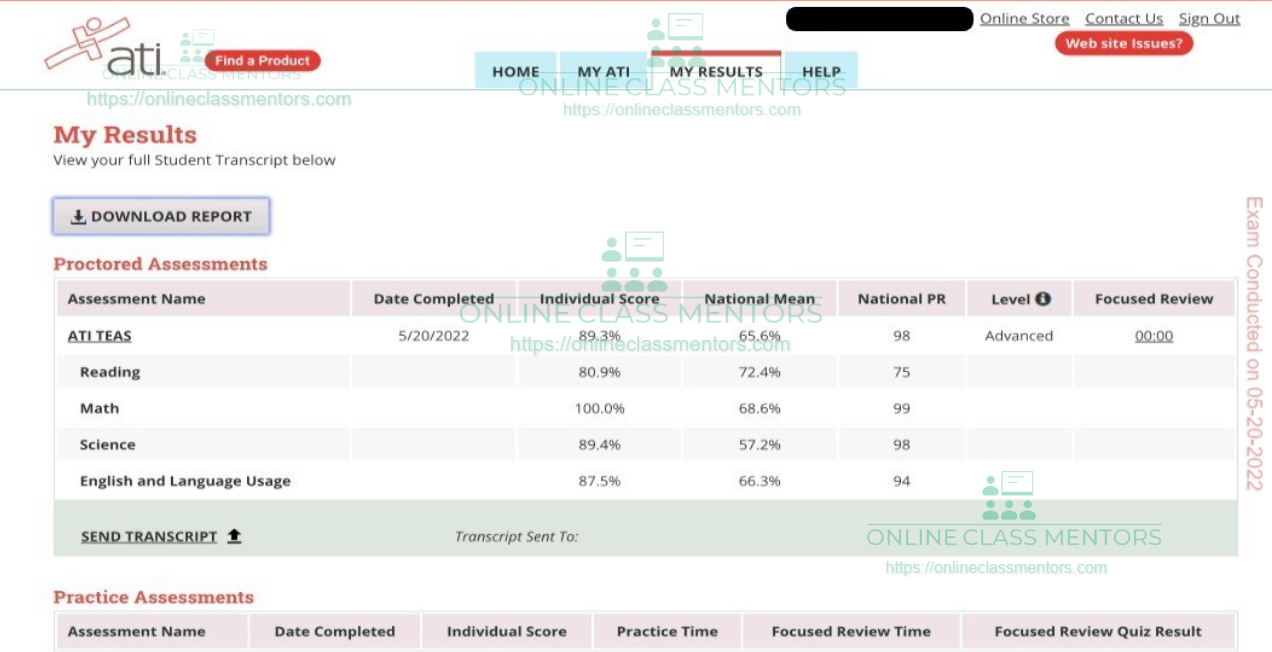The height and width of the screenshot is (652, 1272).
Task: Click the Send Transcript link
Action: click(x=149, y=537)
